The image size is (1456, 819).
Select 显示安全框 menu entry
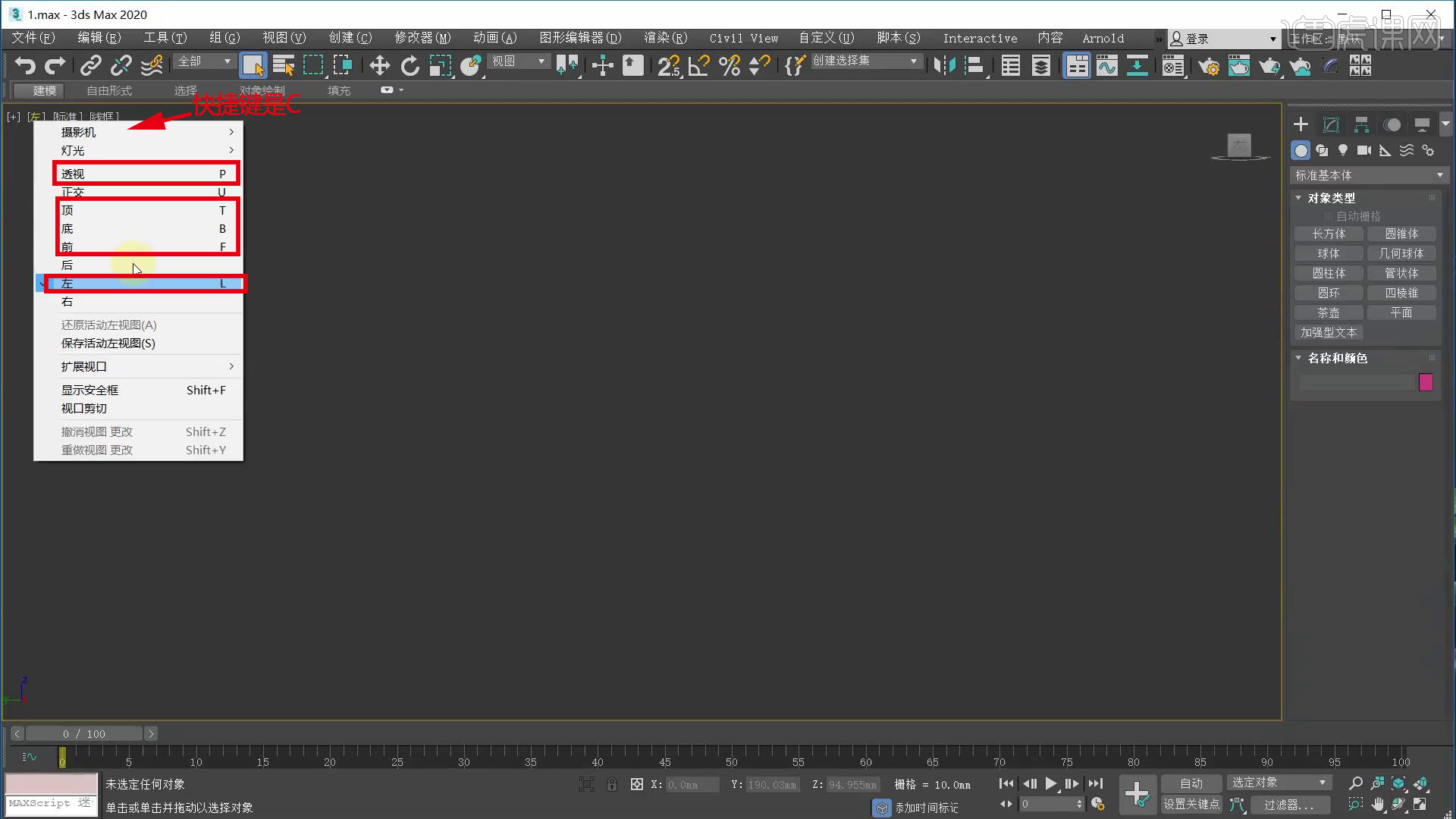139,390
